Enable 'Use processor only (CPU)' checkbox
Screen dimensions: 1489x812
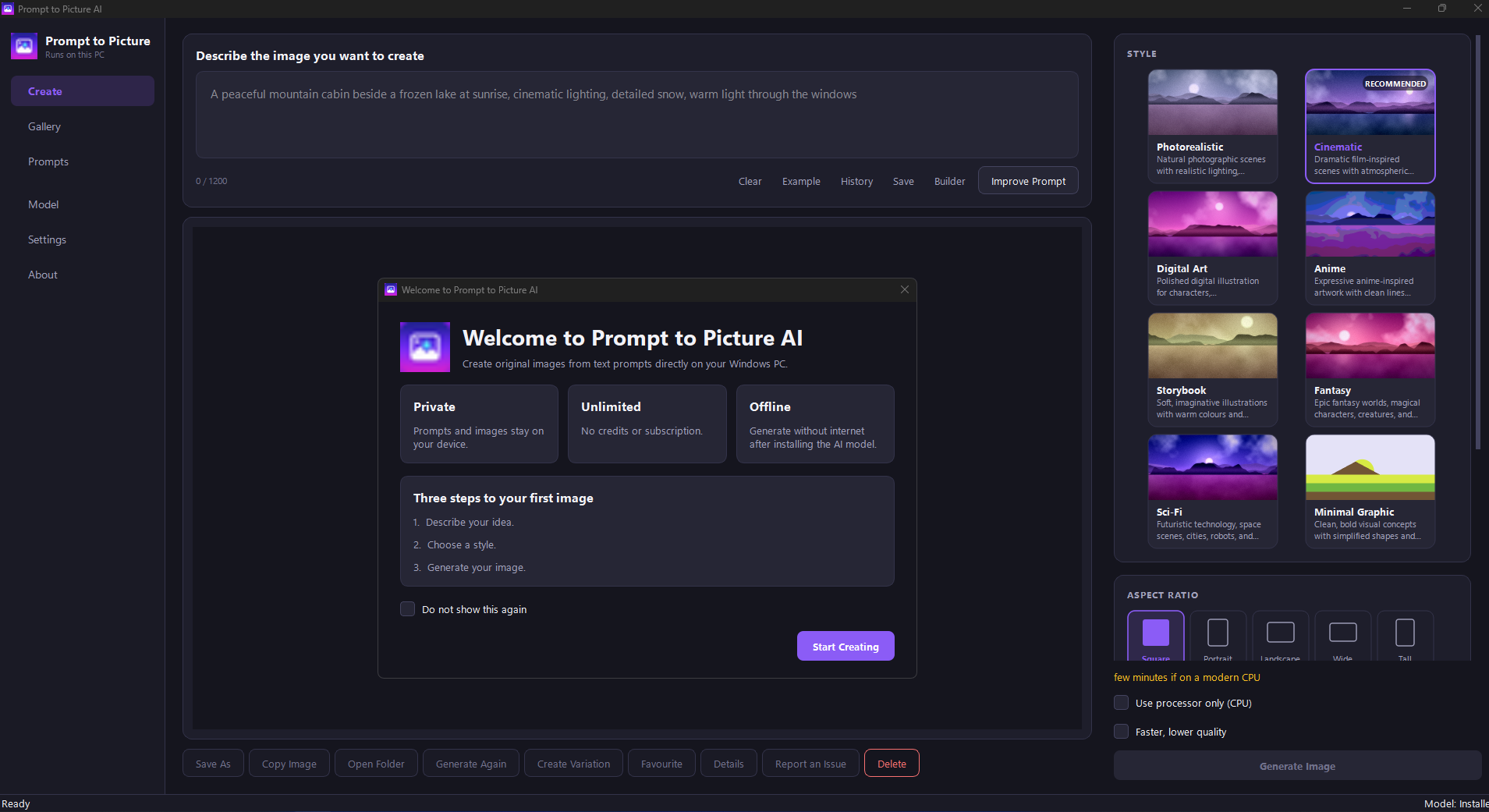(1121, 703)
